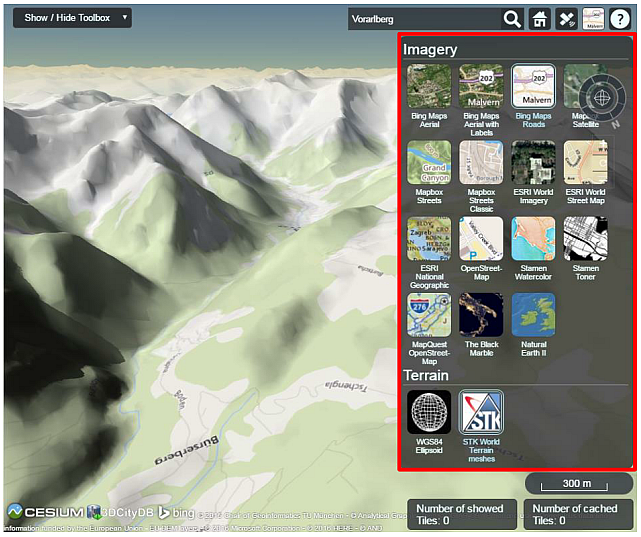The width and height of the screenshot is (641, 537).
Task: Select Natural Earth II imagery
Action: point(533,315)
